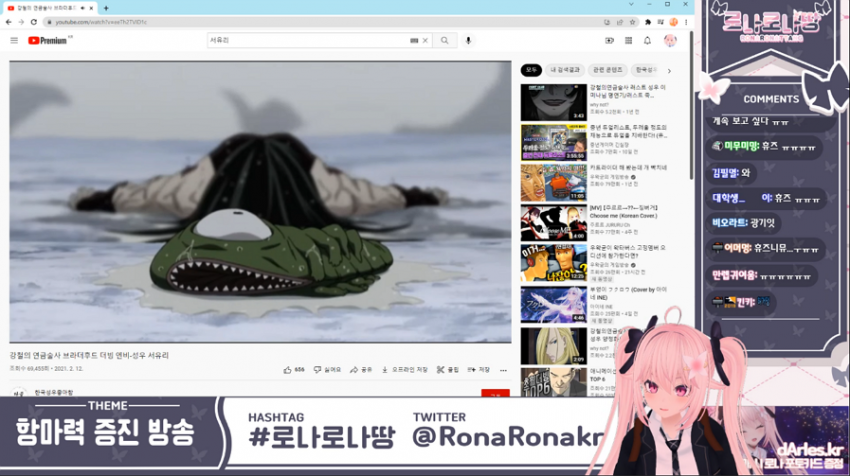
Task: Select the 관련 콘텐츠 filter chip
Action: coord(607,70)
